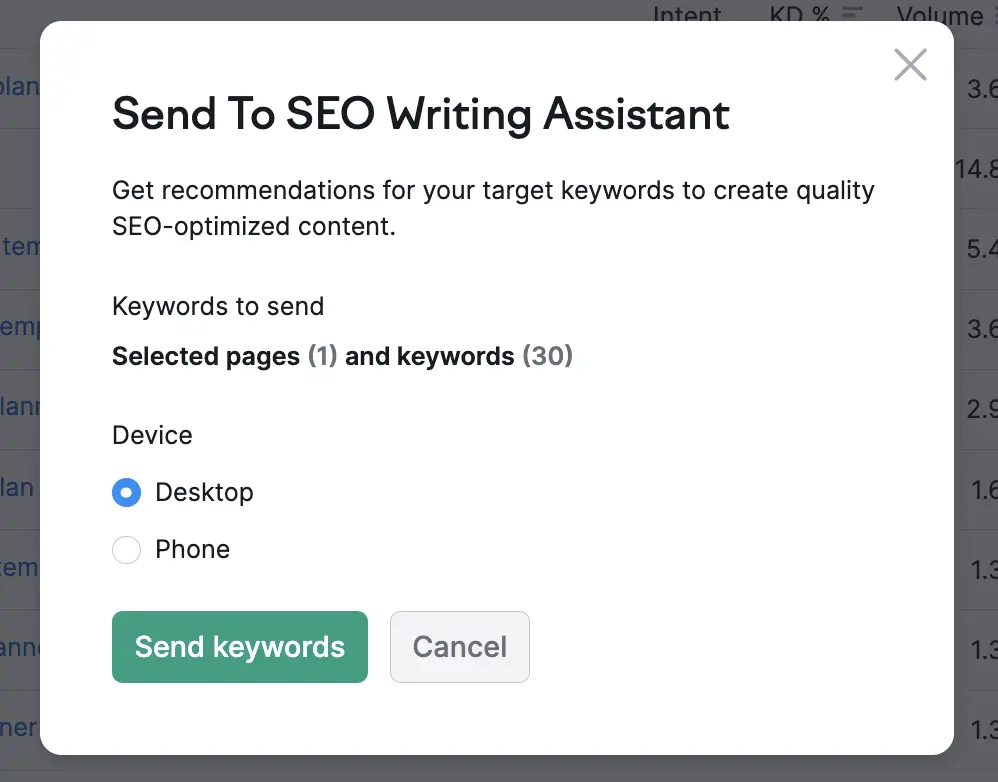This screenshot has width=998, height=782.
Task: Click the KD % sort icon
Action: [853, 14]
